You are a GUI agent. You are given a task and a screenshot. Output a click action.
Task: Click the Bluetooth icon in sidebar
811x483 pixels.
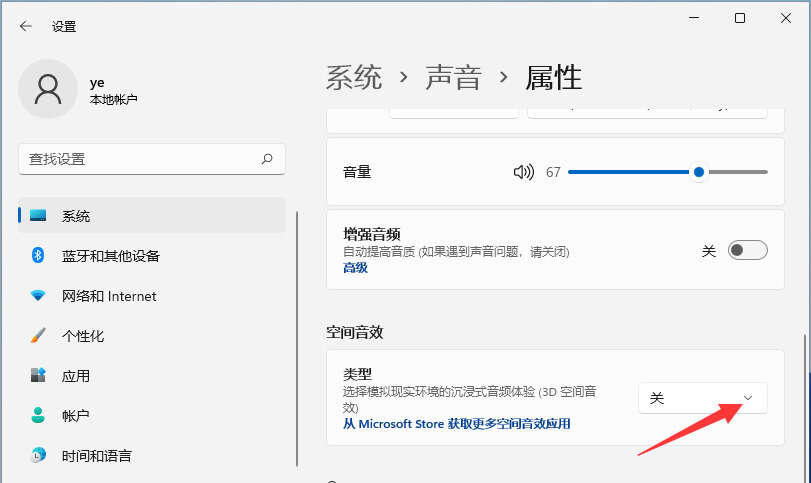pyautogui.click(x=38, y=255)
